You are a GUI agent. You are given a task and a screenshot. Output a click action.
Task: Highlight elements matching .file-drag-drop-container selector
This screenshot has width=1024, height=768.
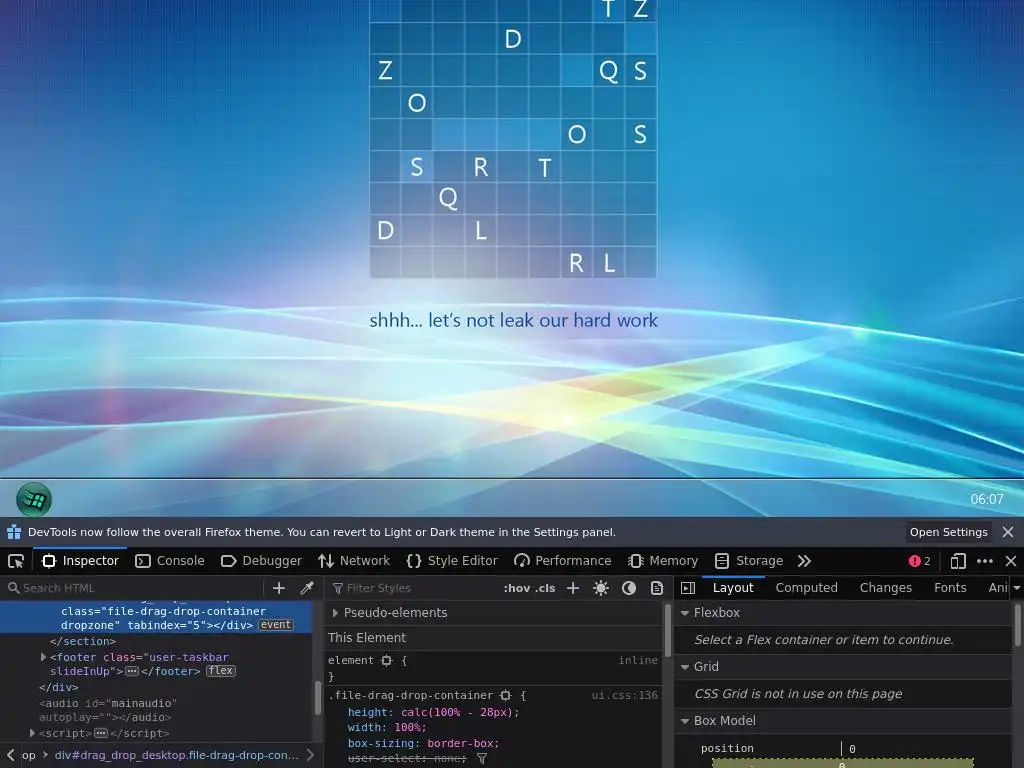click(505, 696)
